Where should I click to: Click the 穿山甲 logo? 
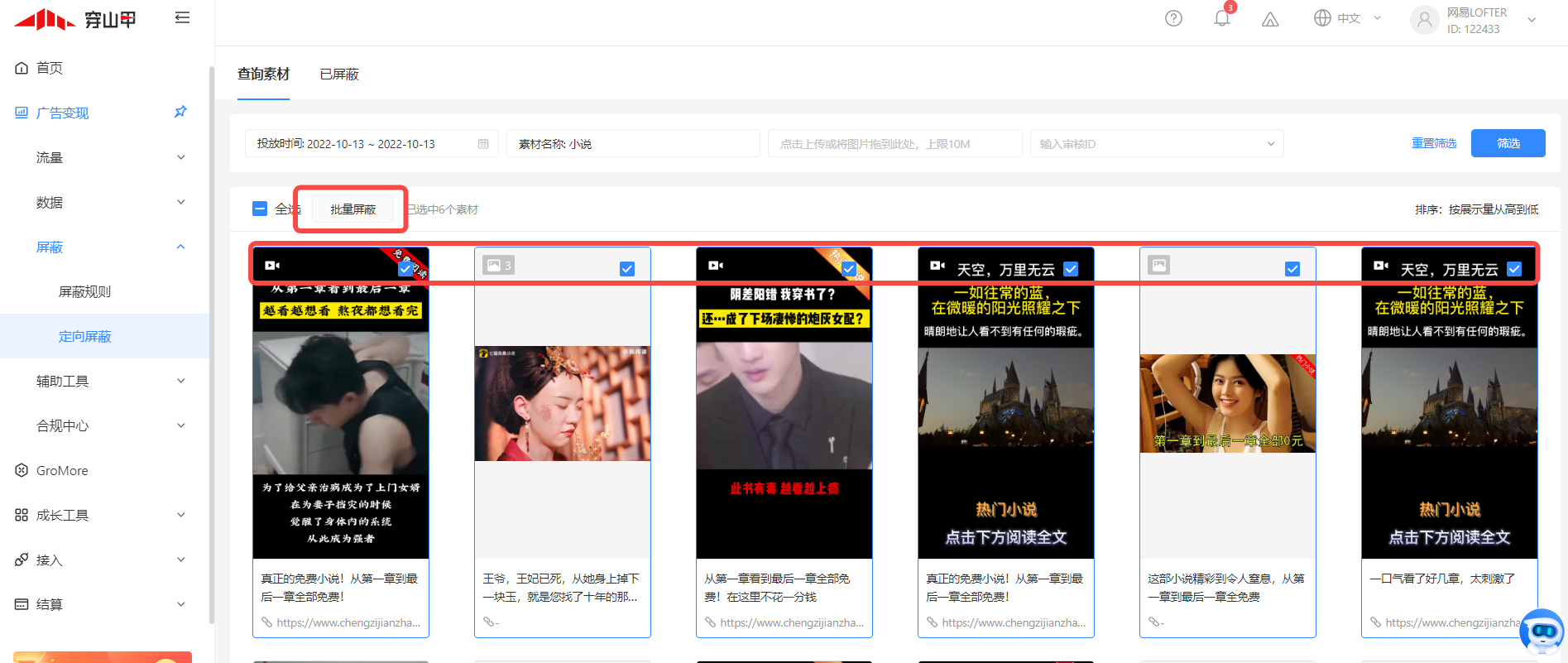pos(75,19)
